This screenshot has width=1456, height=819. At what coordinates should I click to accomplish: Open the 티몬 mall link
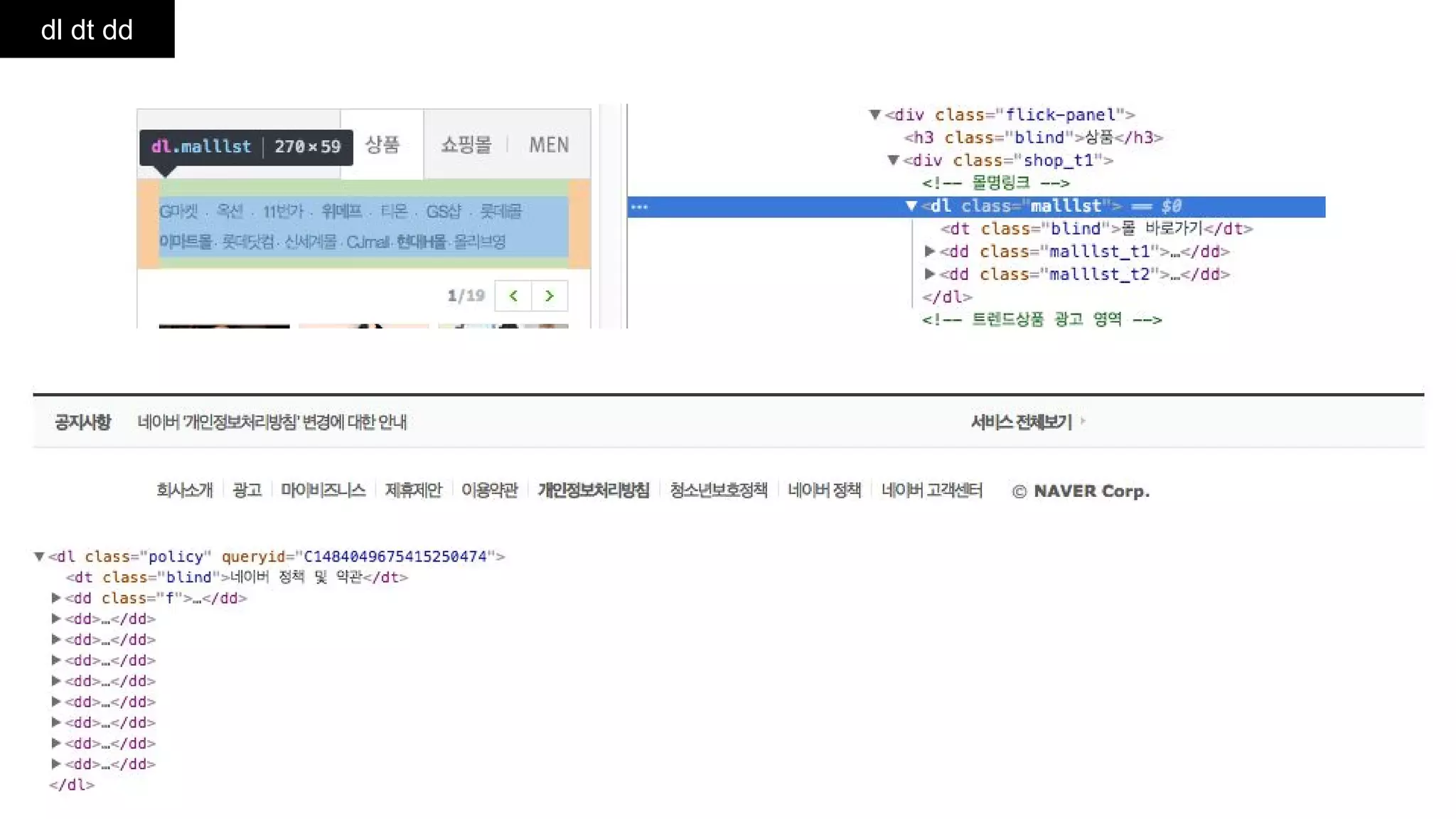pyautogui.click(x=394, y=211)
